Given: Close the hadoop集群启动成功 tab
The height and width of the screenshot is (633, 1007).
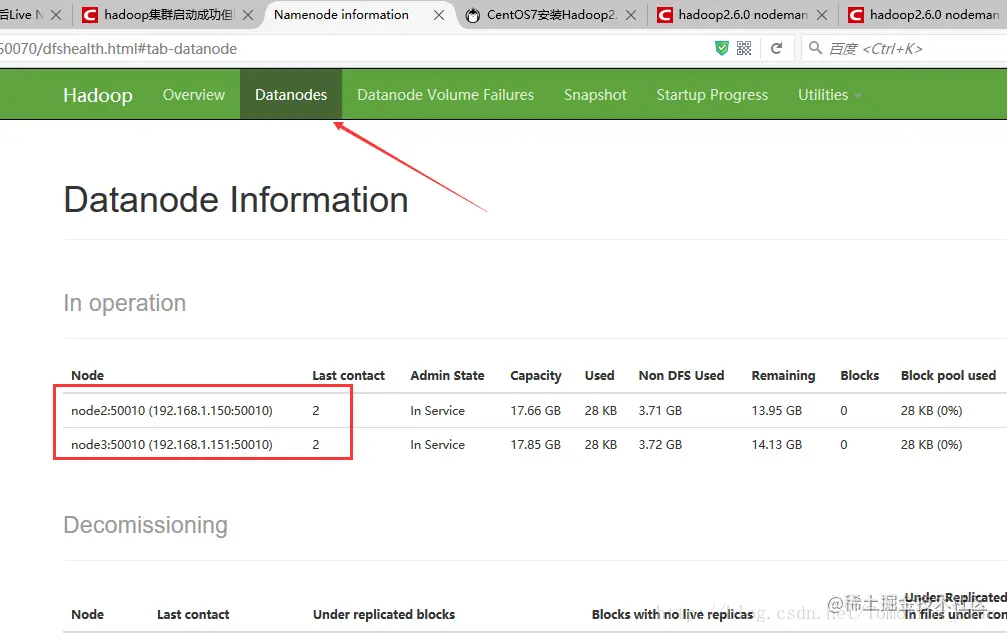Looking at the screenshot, I should pos(248,15).
